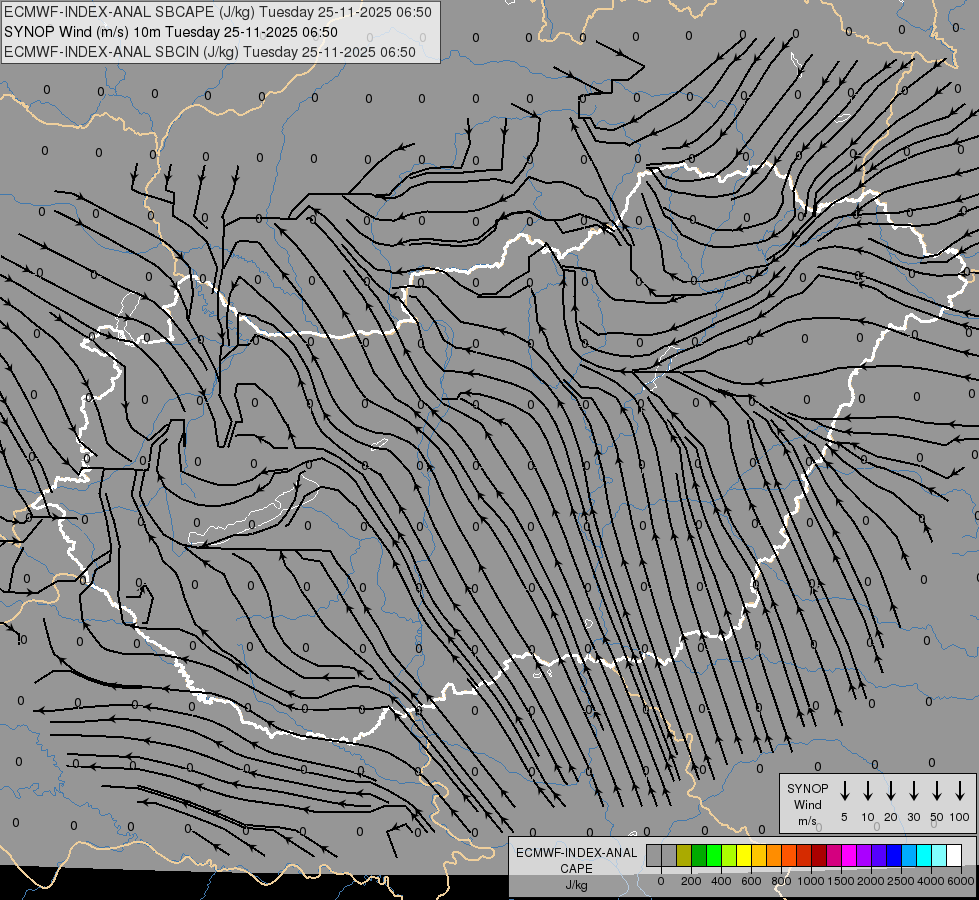Click the SYNOP Wind 10m title line

170,32
